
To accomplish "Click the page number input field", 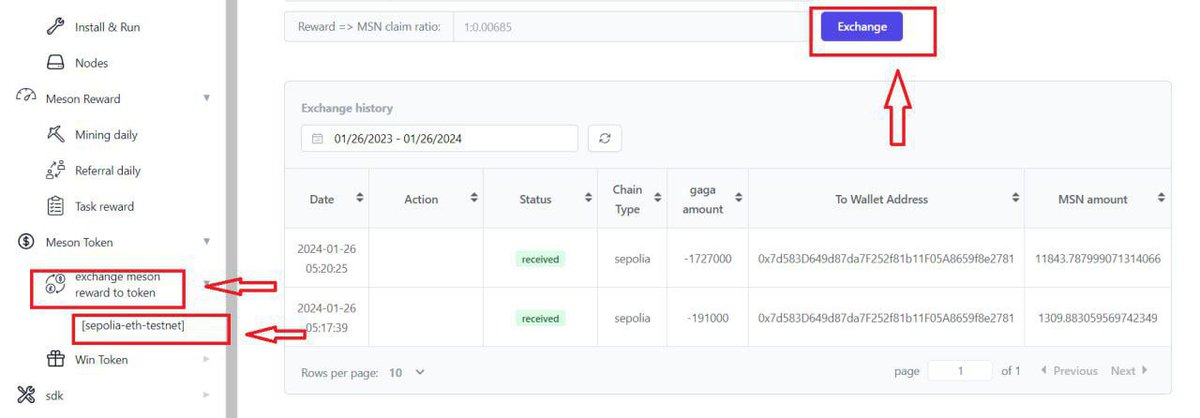I will 960,371.
